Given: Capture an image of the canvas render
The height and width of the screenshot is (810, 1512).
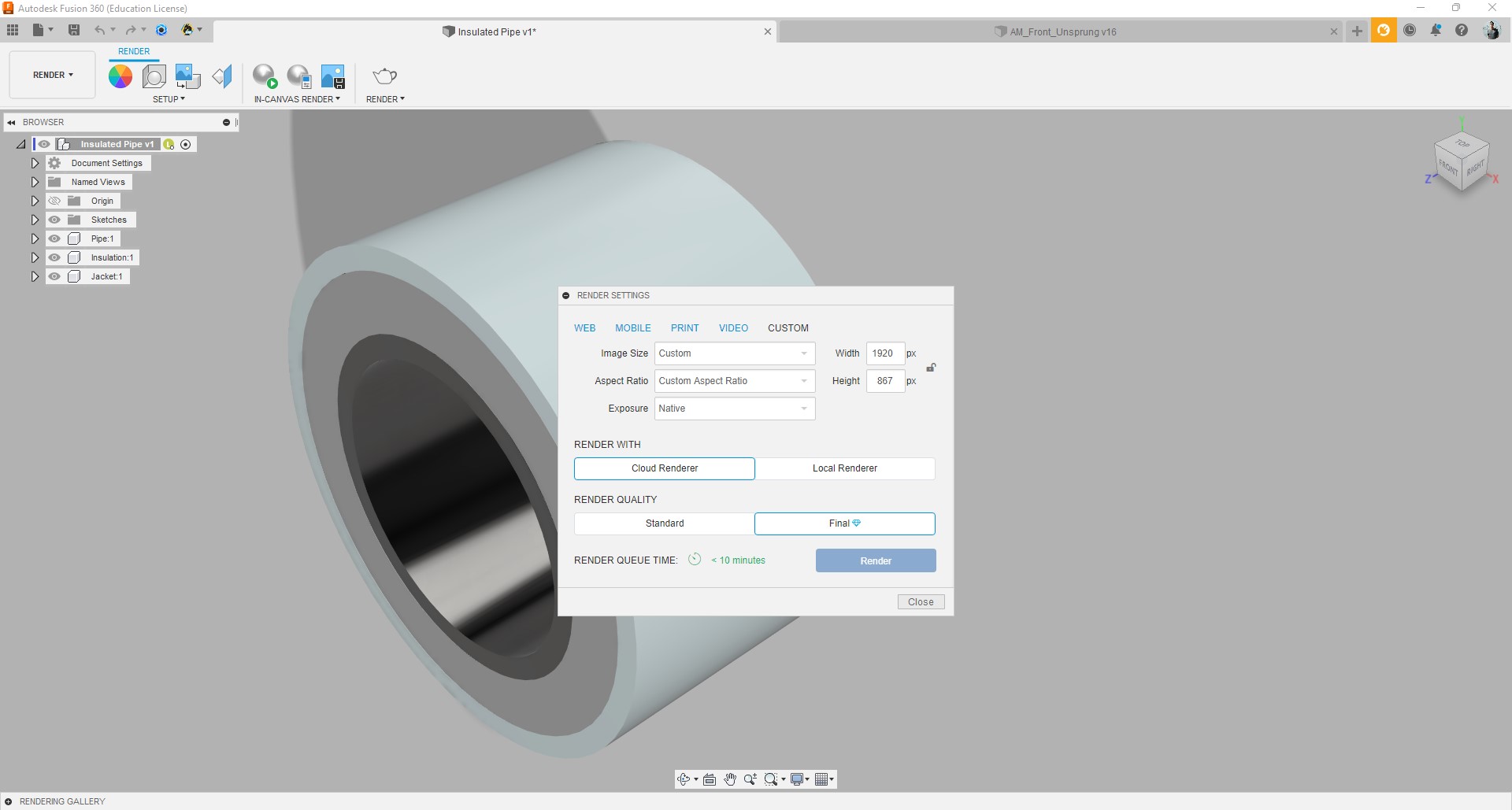Looking at the screenshot, I should click(x=332, y=76).
